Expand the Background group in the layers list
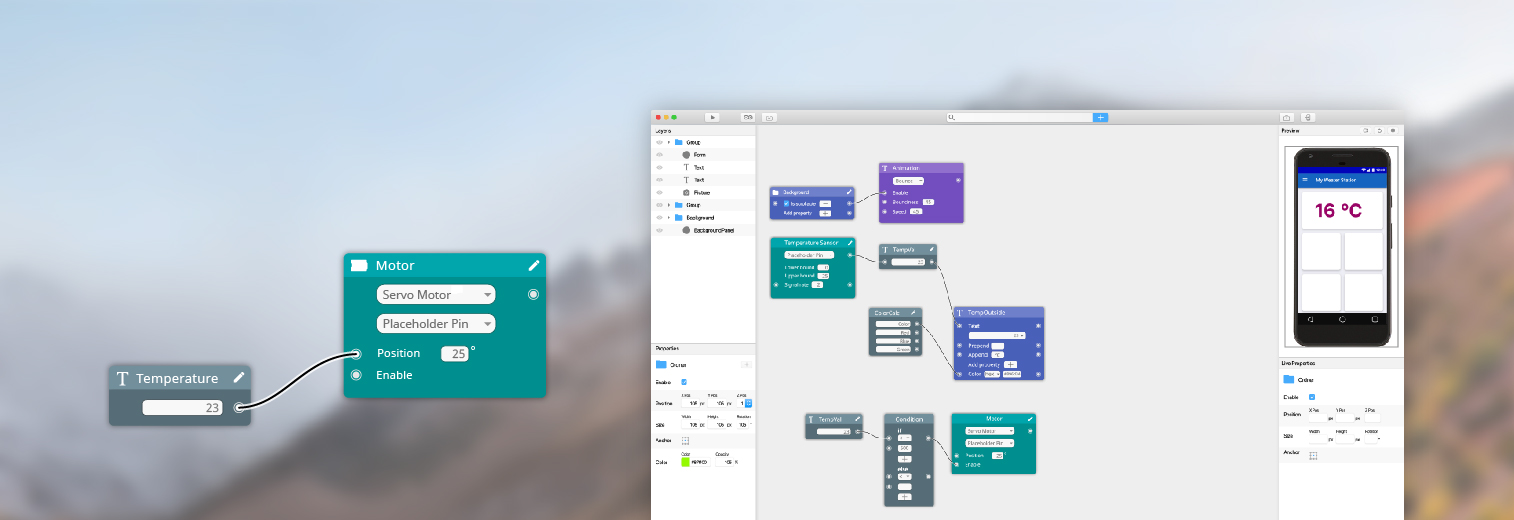 [668, 217]
